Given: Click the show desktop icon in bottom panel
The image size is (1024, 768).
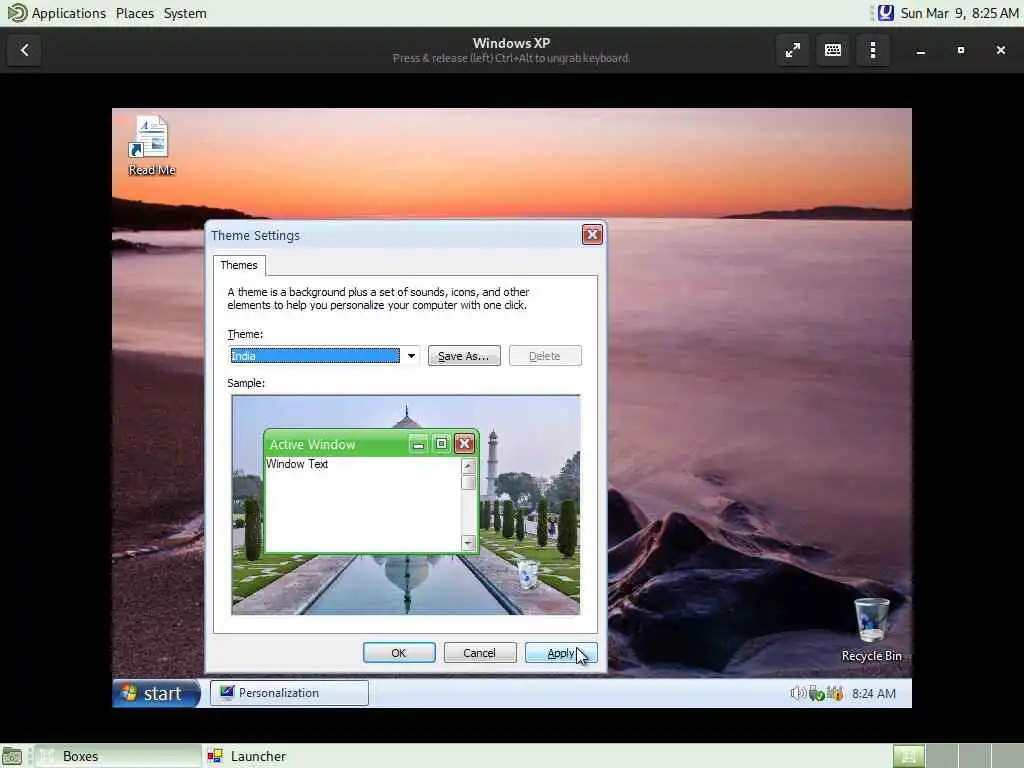Looking at the screenshot, I should [x=12, y=756].
